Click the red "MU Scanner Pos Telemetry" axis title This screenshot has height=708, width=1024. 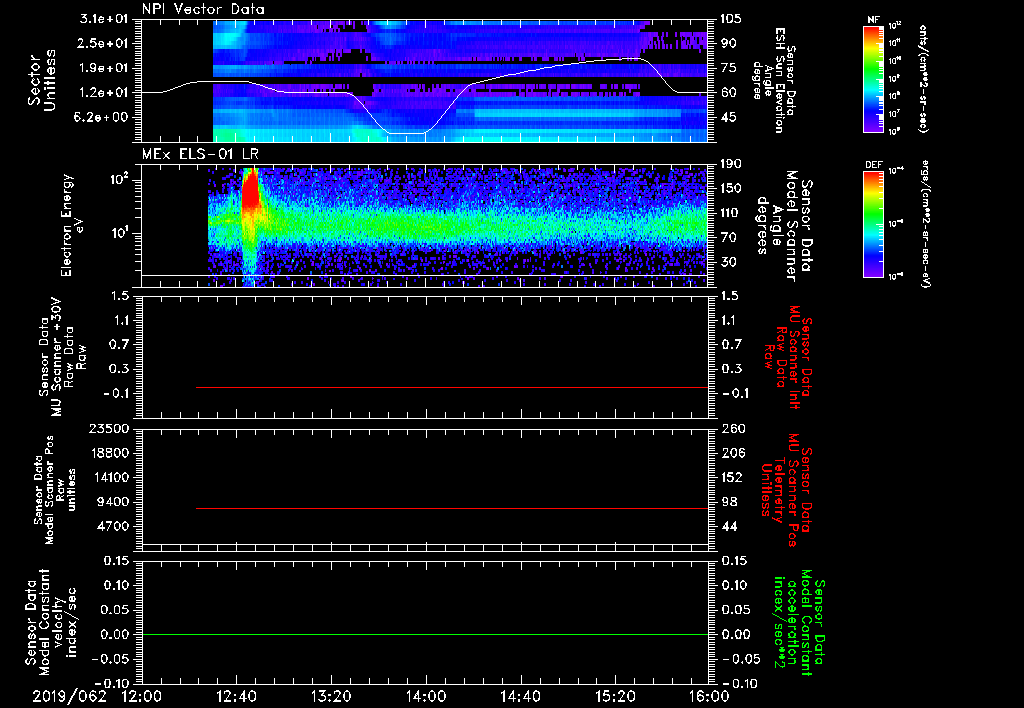pos(786,491)
